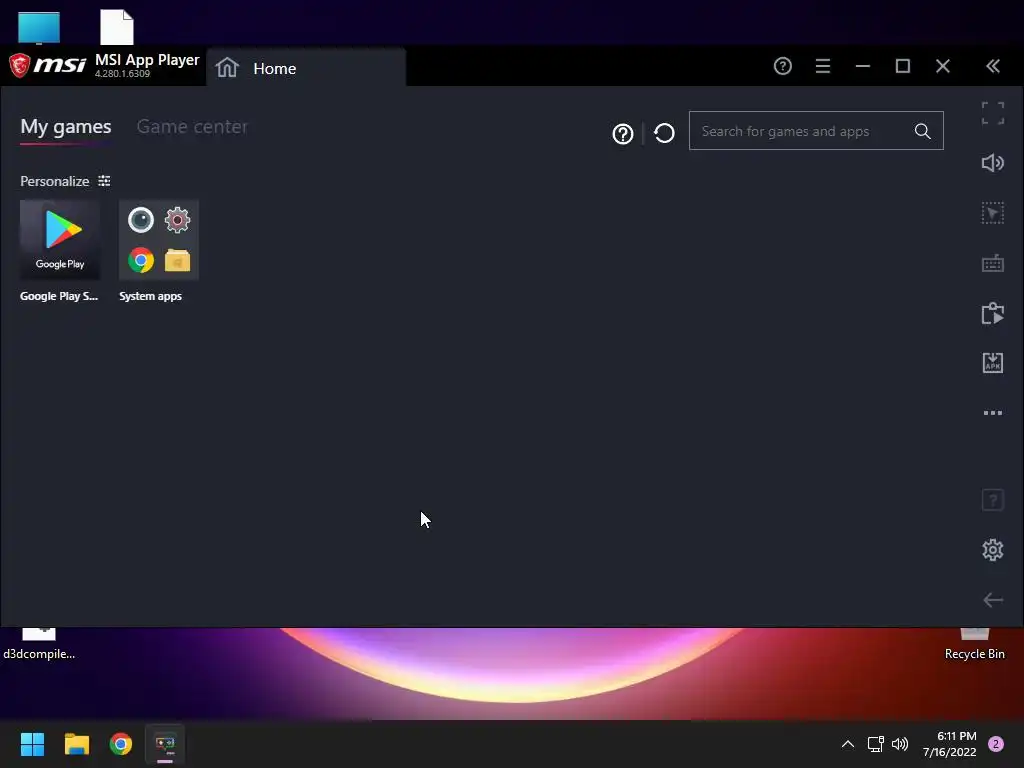Click the cursor lock icon in sidebar
This screenshot has width=1024, height=768.
click(993, 214)
